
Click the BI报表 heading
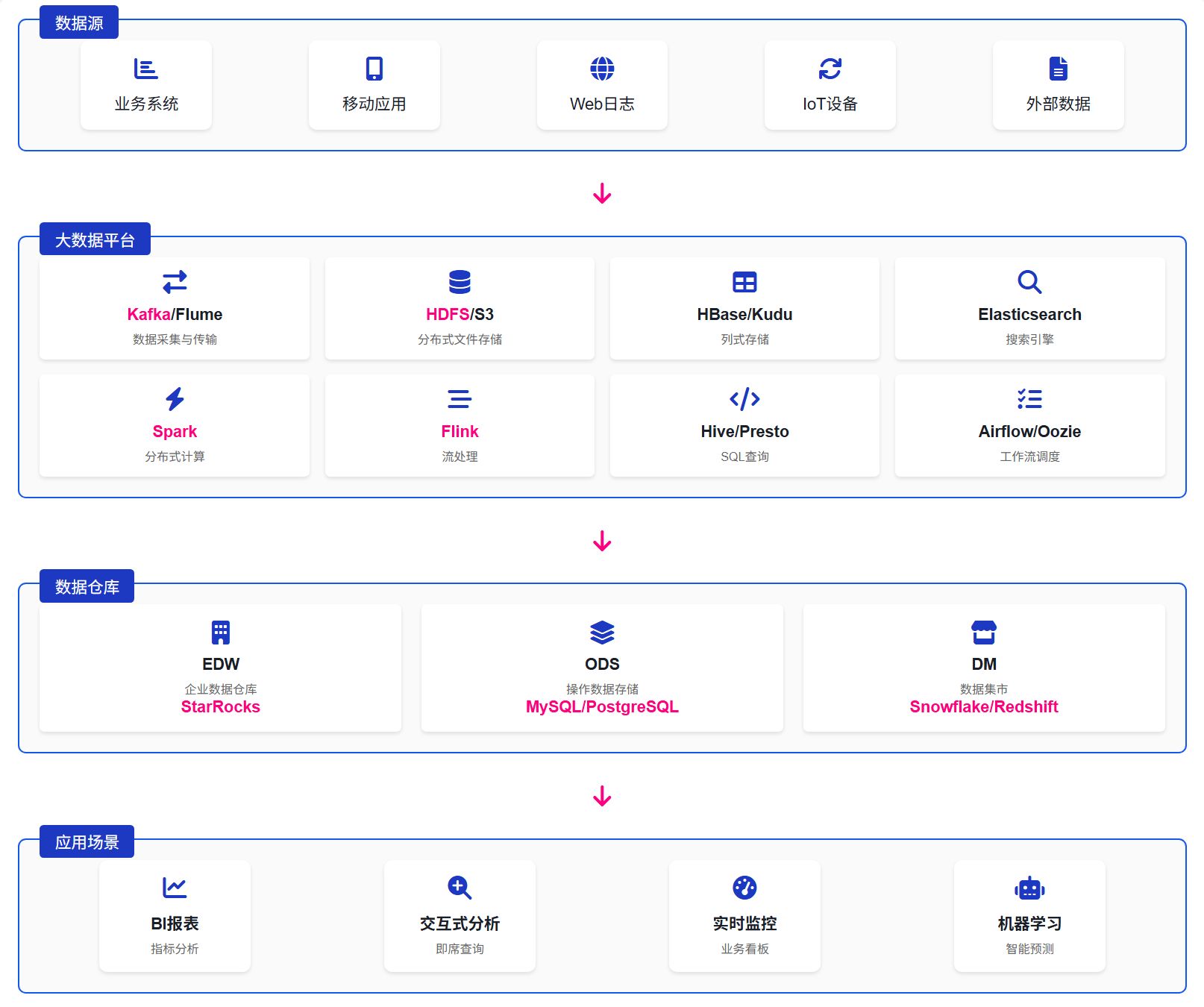pyautogui.click(x=175, y=924)
